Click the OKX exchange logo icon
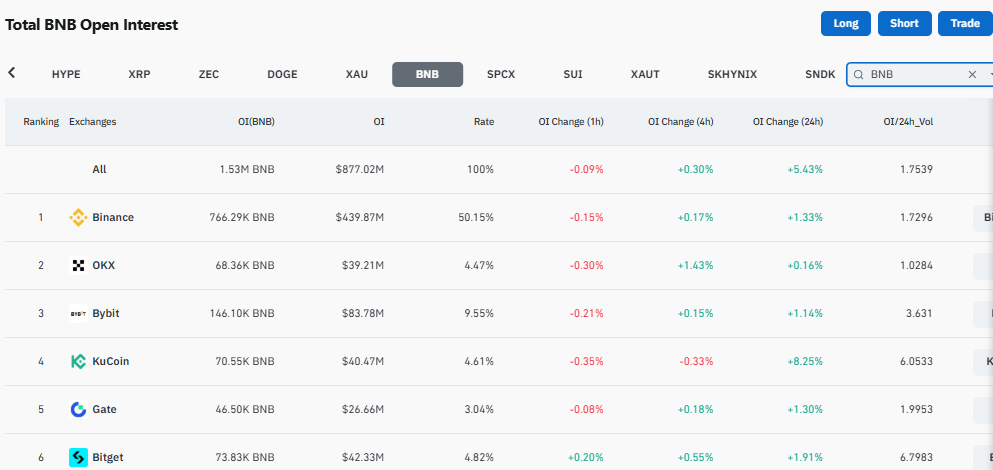This screenshot has width=993, height=470. [79, 265]
